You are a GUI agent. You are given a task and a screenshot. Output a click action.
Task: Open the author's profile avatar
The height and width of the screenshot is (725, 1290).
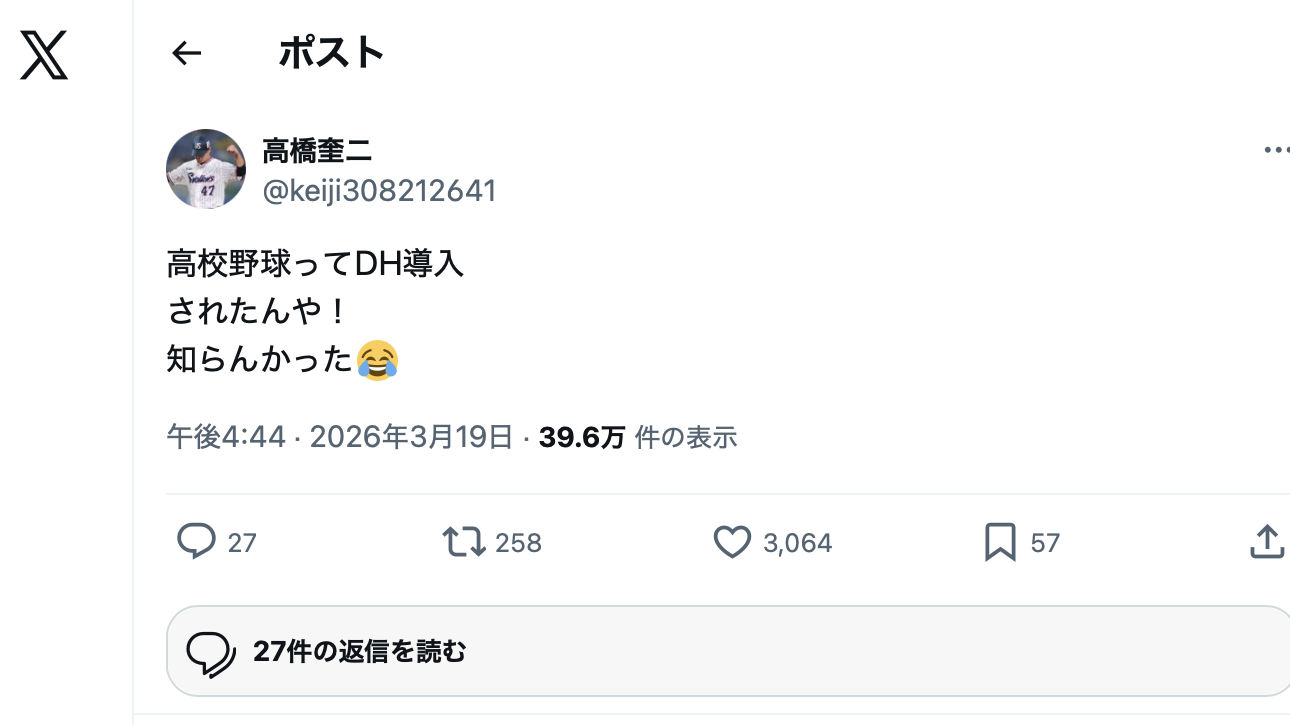click(x=206, y=169)
